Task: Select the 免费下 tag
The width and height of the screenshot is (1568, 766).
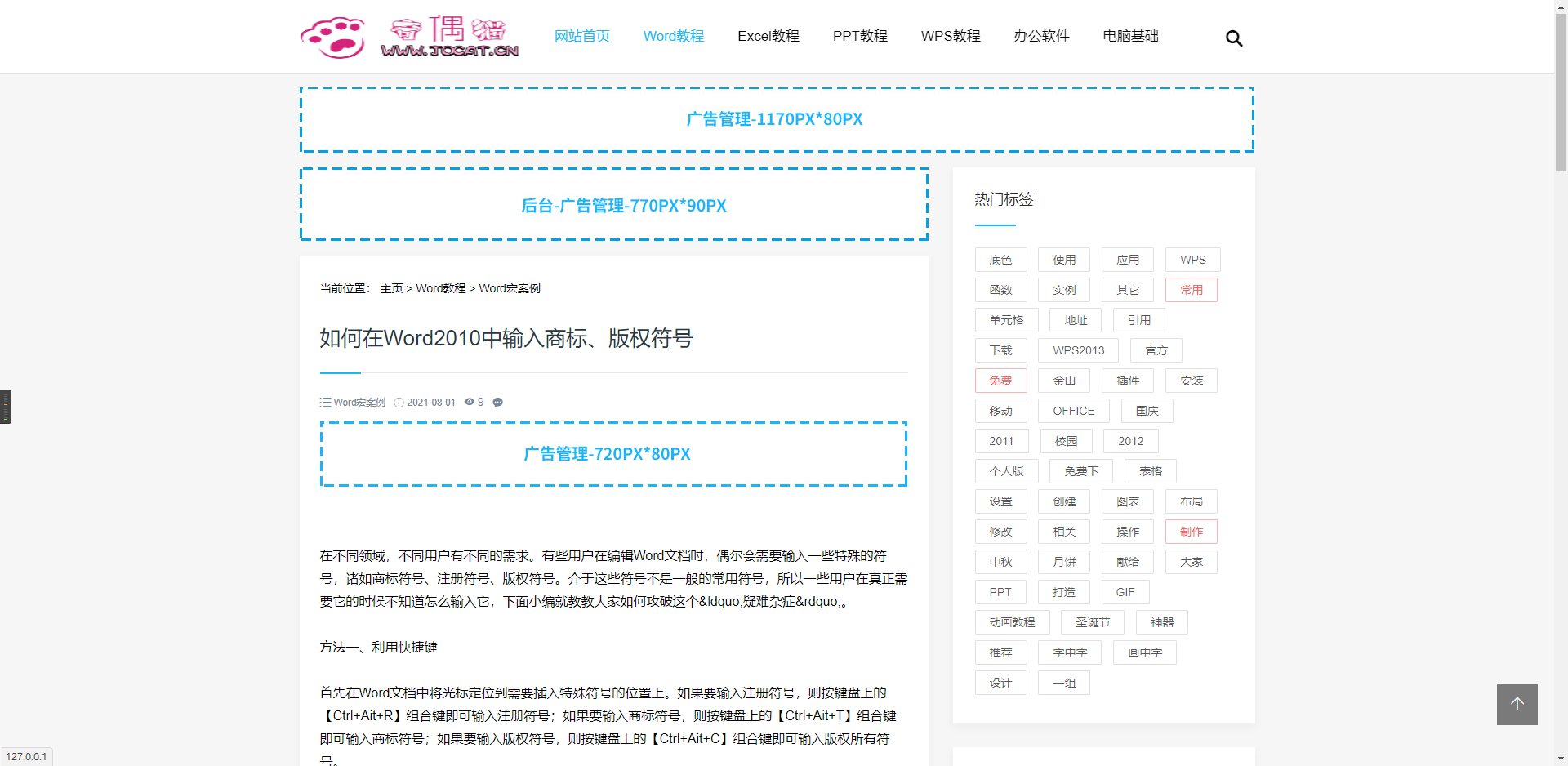Action: tap(1081, 471)
